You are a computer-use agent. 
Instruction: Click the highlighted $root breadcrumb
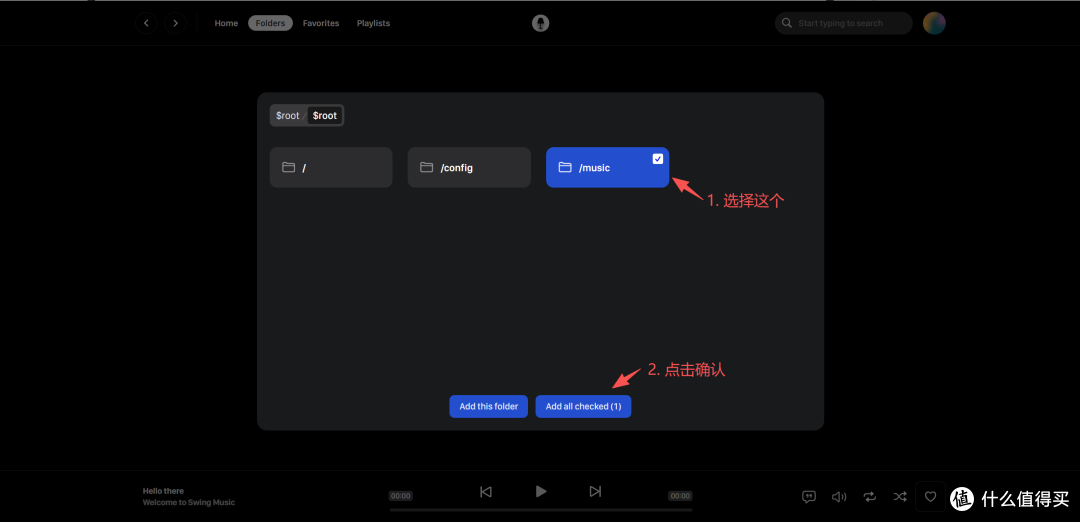click(324, 116)
